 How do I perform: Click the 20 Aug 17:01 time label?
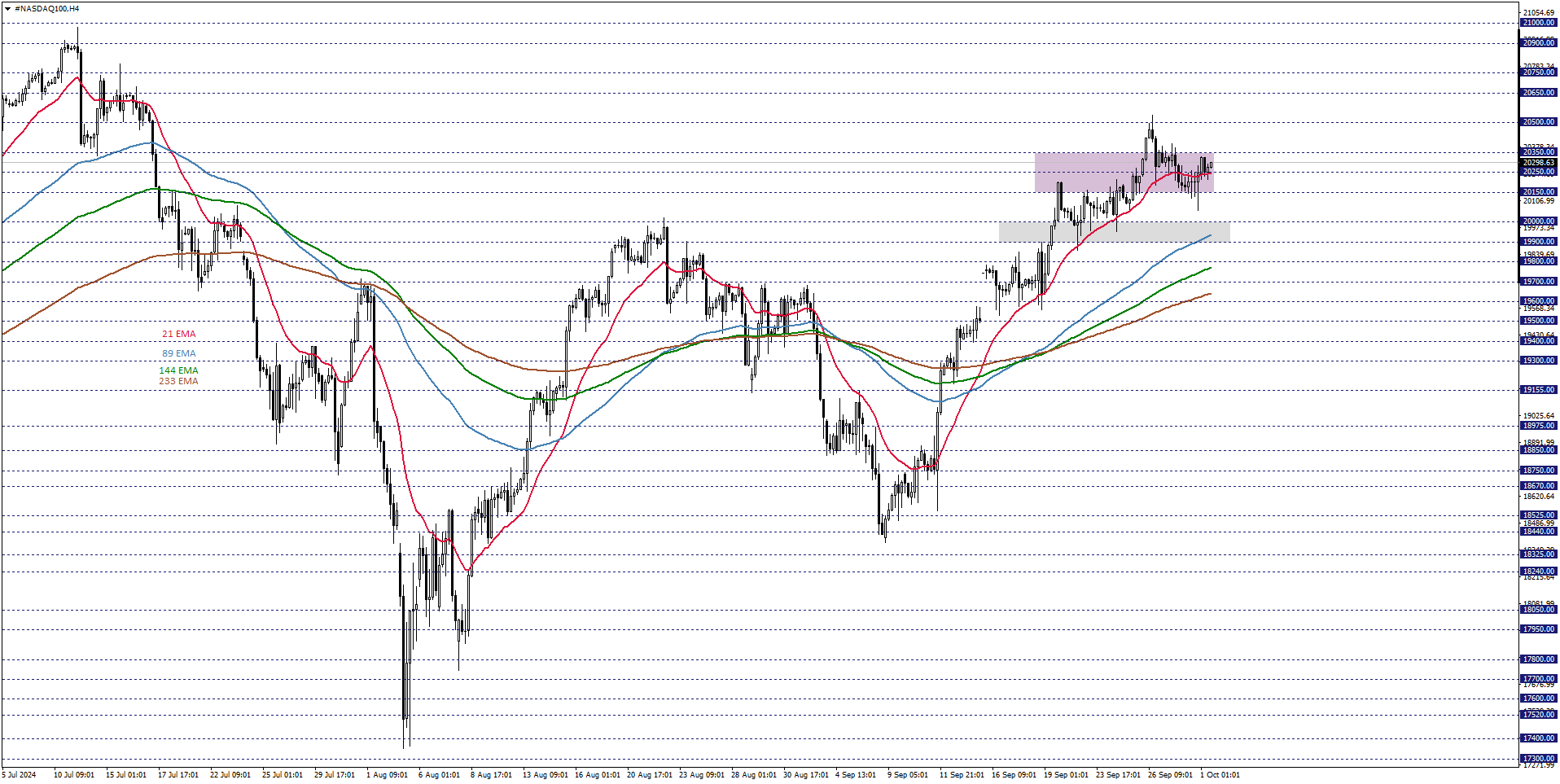(x=649, y=775)
